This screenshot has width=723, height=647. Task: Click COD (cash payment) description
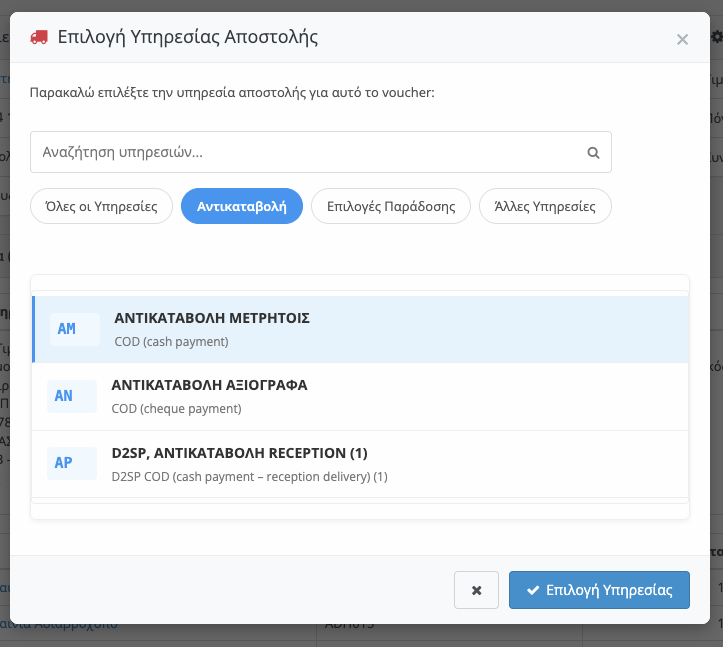172,342
